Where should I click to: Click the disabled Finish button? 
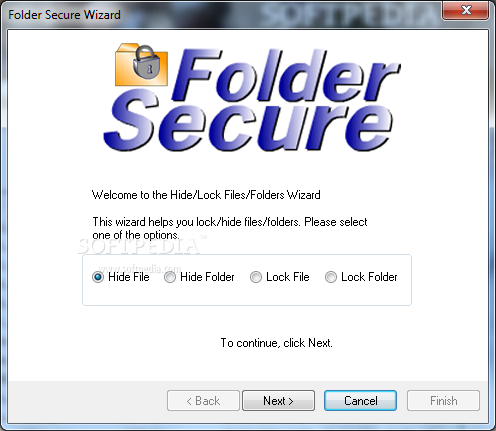443,400
